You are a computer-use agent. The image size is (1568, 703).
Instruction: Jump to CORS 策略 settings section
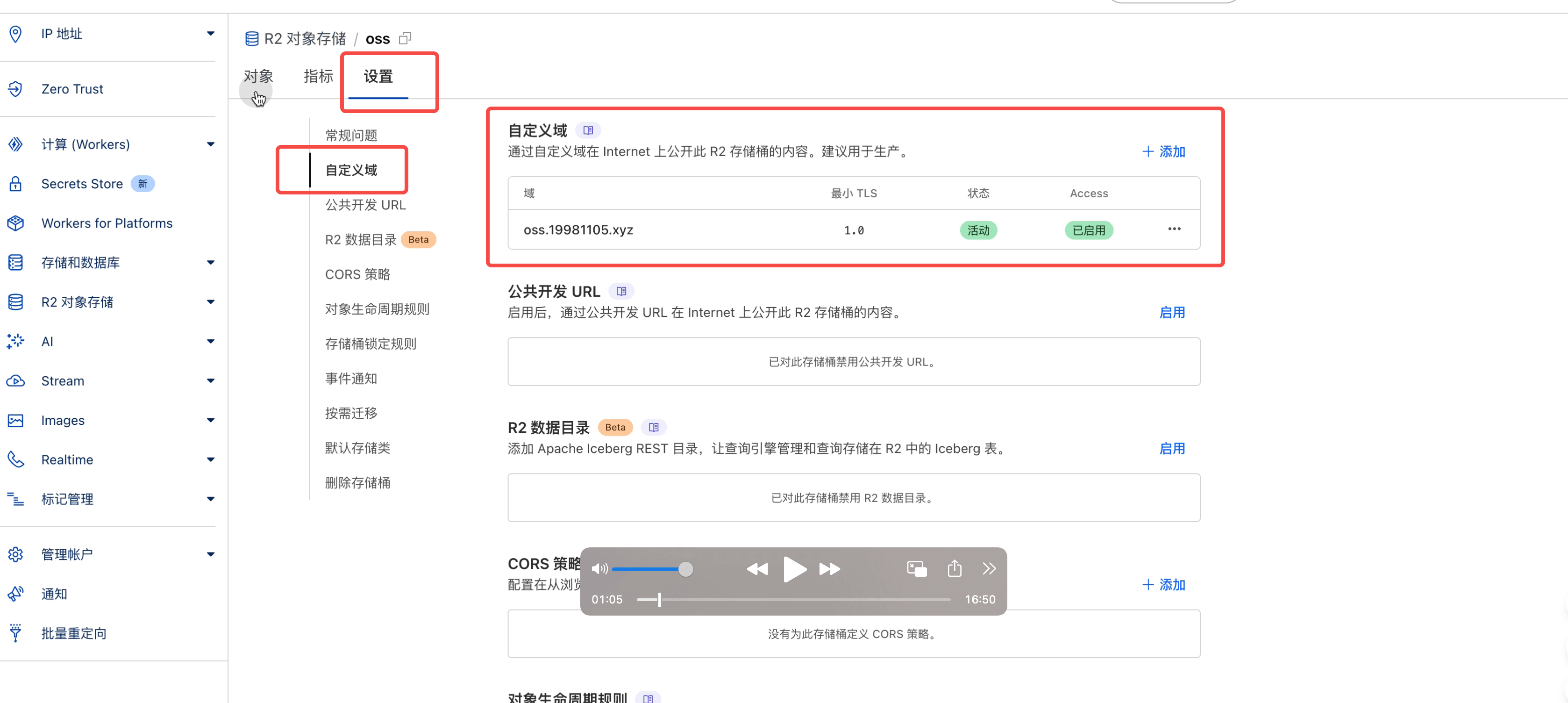(358, 274)
